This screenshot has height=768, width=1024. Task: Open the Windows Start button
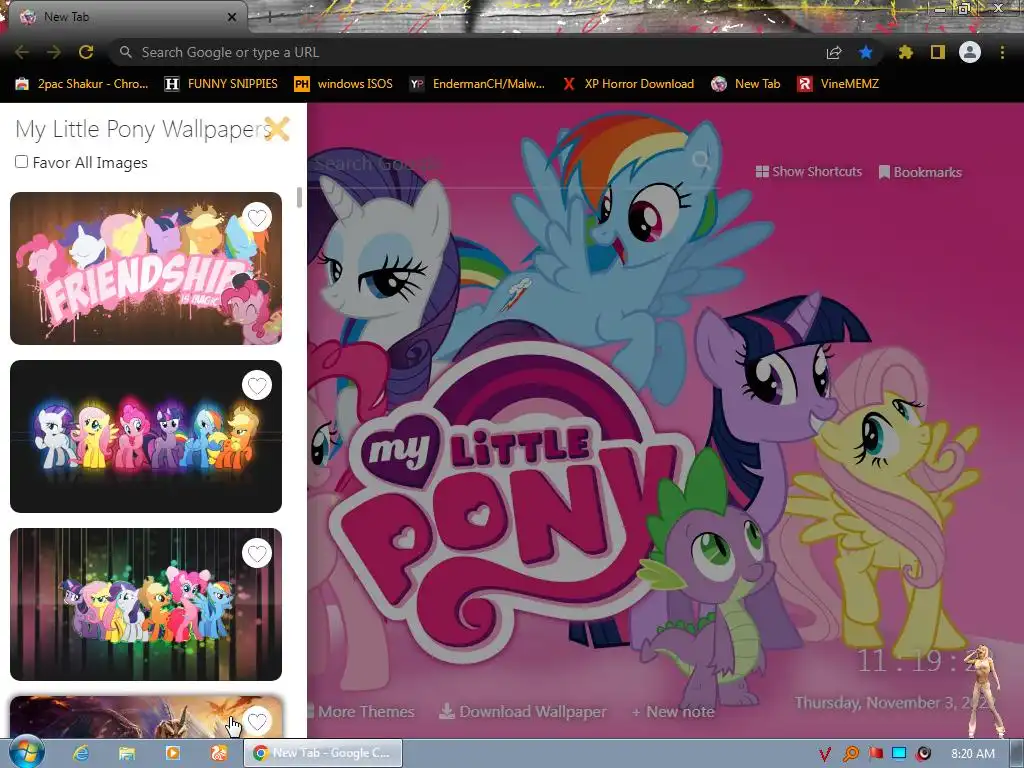[26, 752]
